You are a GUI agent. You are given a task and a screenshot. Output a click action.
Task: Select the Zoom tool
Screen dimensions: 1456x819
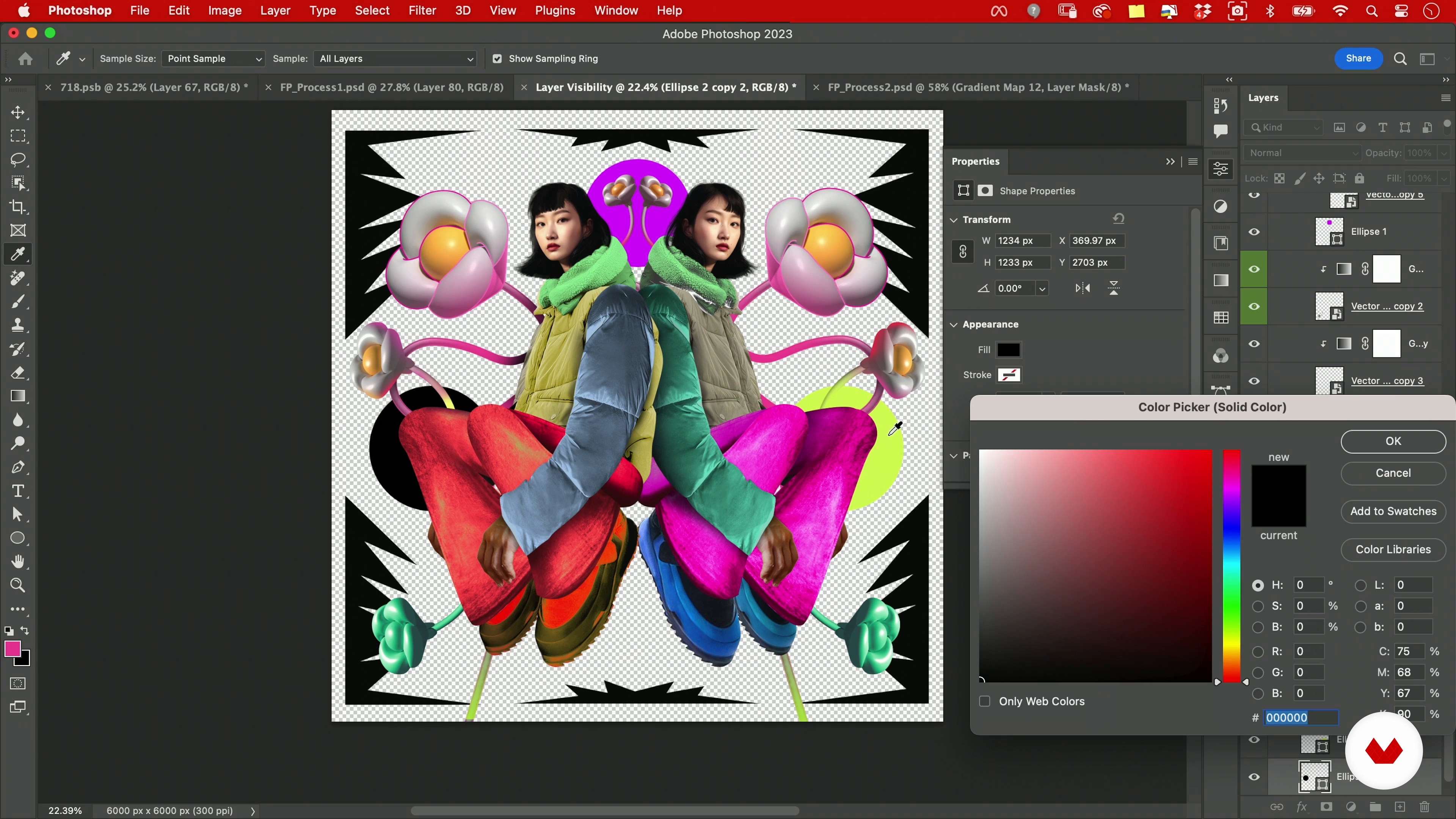pyautogui.click(x=18, y=585)
